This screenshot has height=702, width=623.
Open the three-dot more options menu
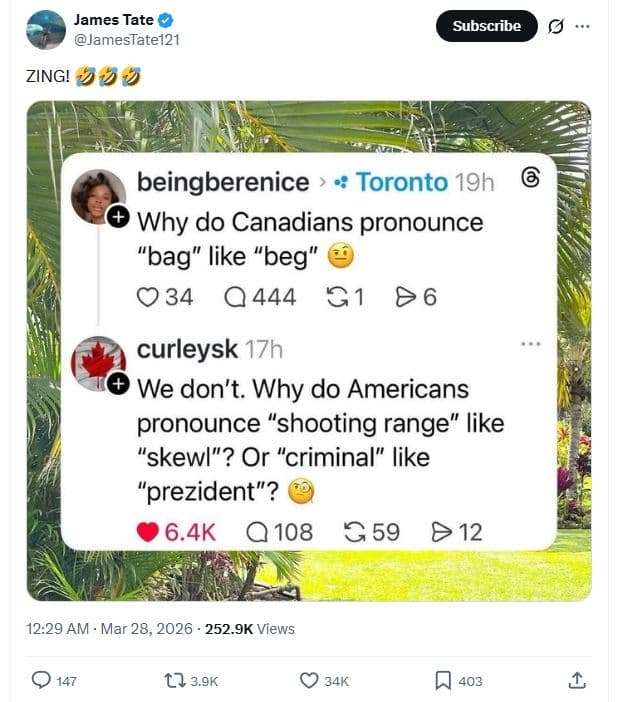(x=582, y=26)
